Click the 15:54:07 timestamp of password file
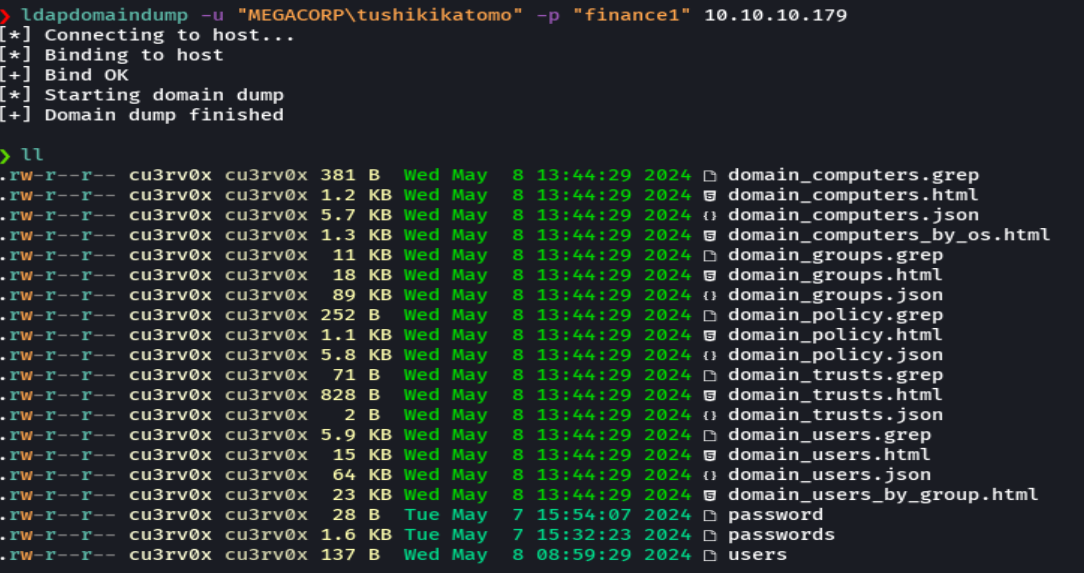1084x573 pixels. pyautogui.click(x=584, y=516)
